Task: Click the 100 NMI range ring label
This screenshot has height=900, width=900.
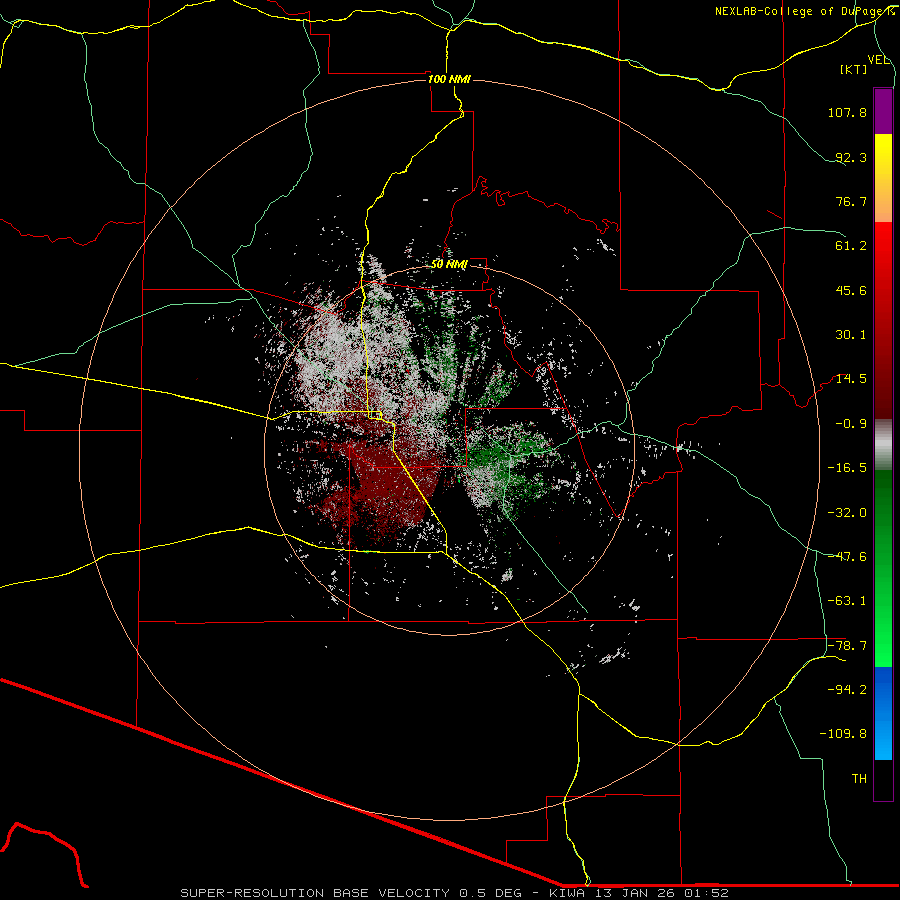Action: click(x=449, y=79)
